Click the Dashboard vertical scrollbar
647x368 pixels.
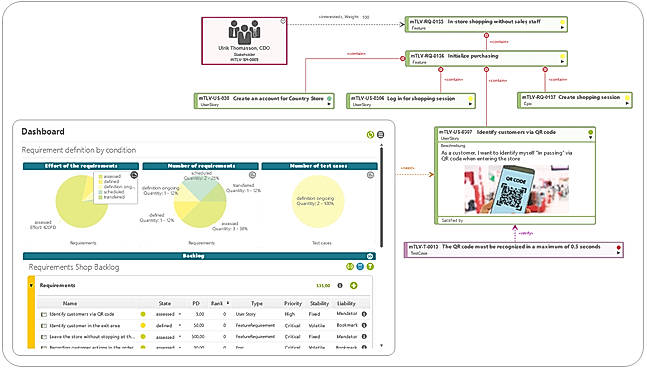(381, 196)
